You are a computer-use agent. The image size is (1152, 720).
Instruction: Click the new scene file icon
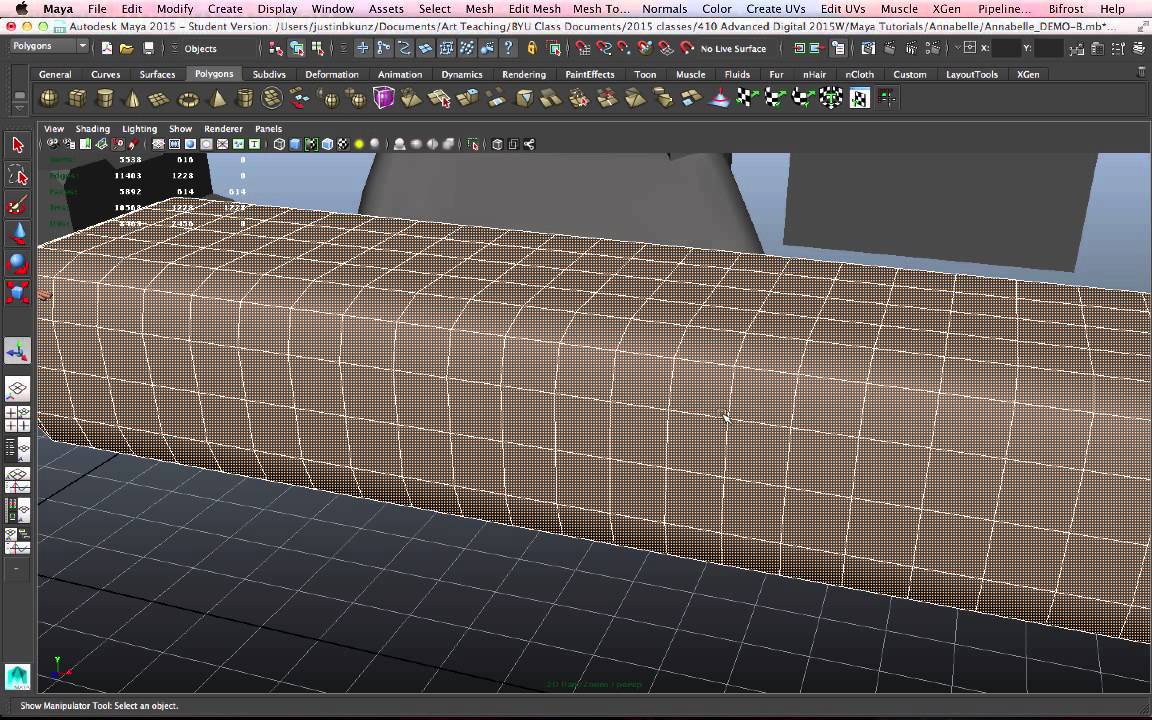coord(107,48)
